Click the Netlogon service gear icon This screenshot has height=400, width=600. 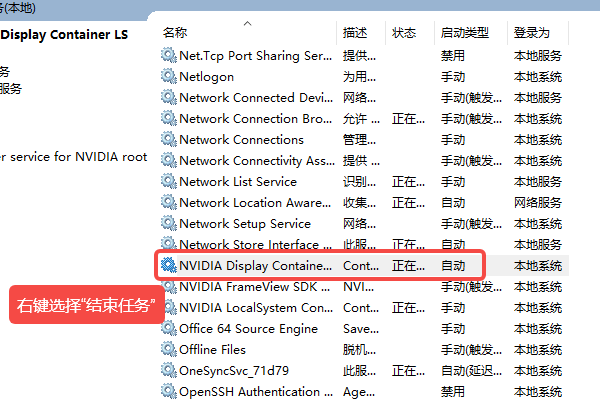168,76
